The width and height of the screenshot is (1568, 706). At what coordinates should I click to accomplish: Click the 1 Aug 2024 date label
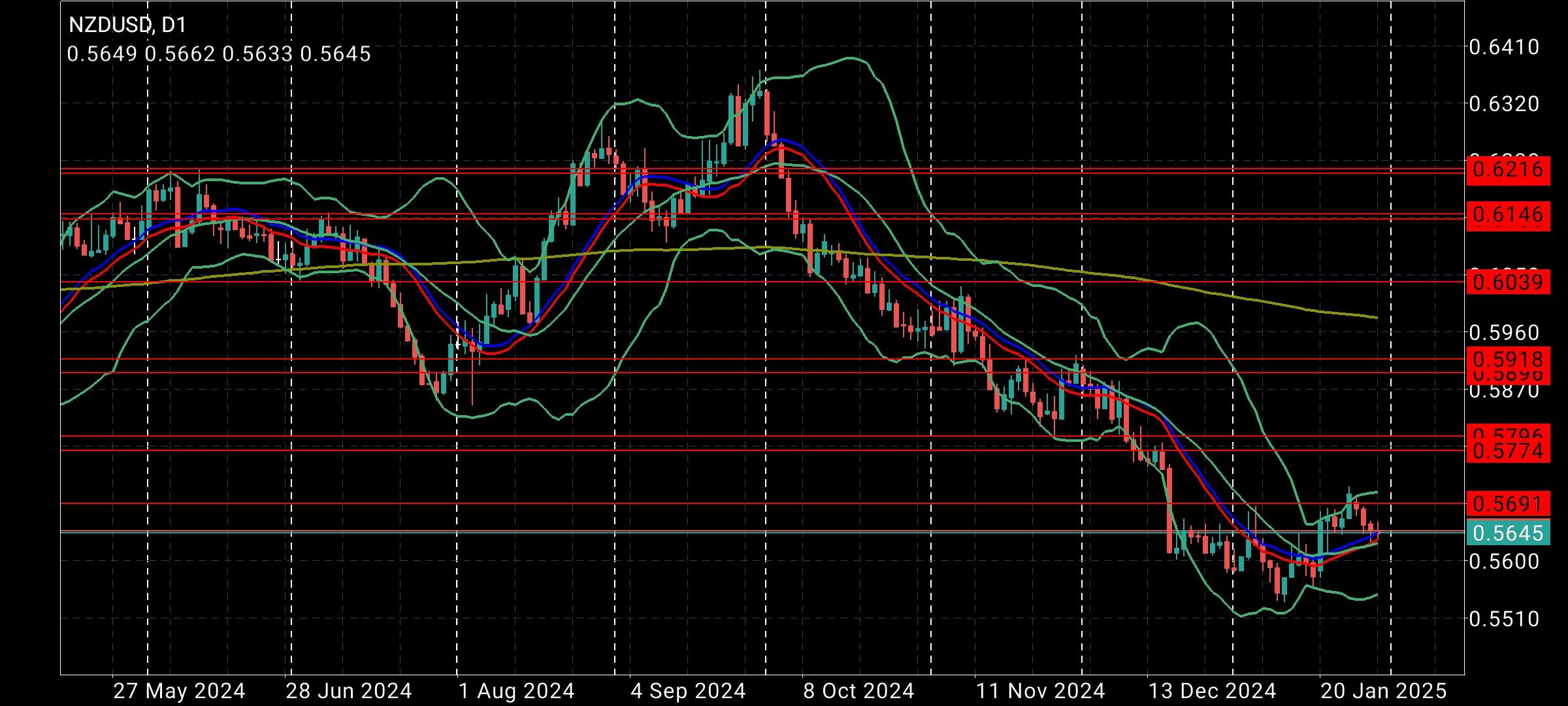(516, 691)
